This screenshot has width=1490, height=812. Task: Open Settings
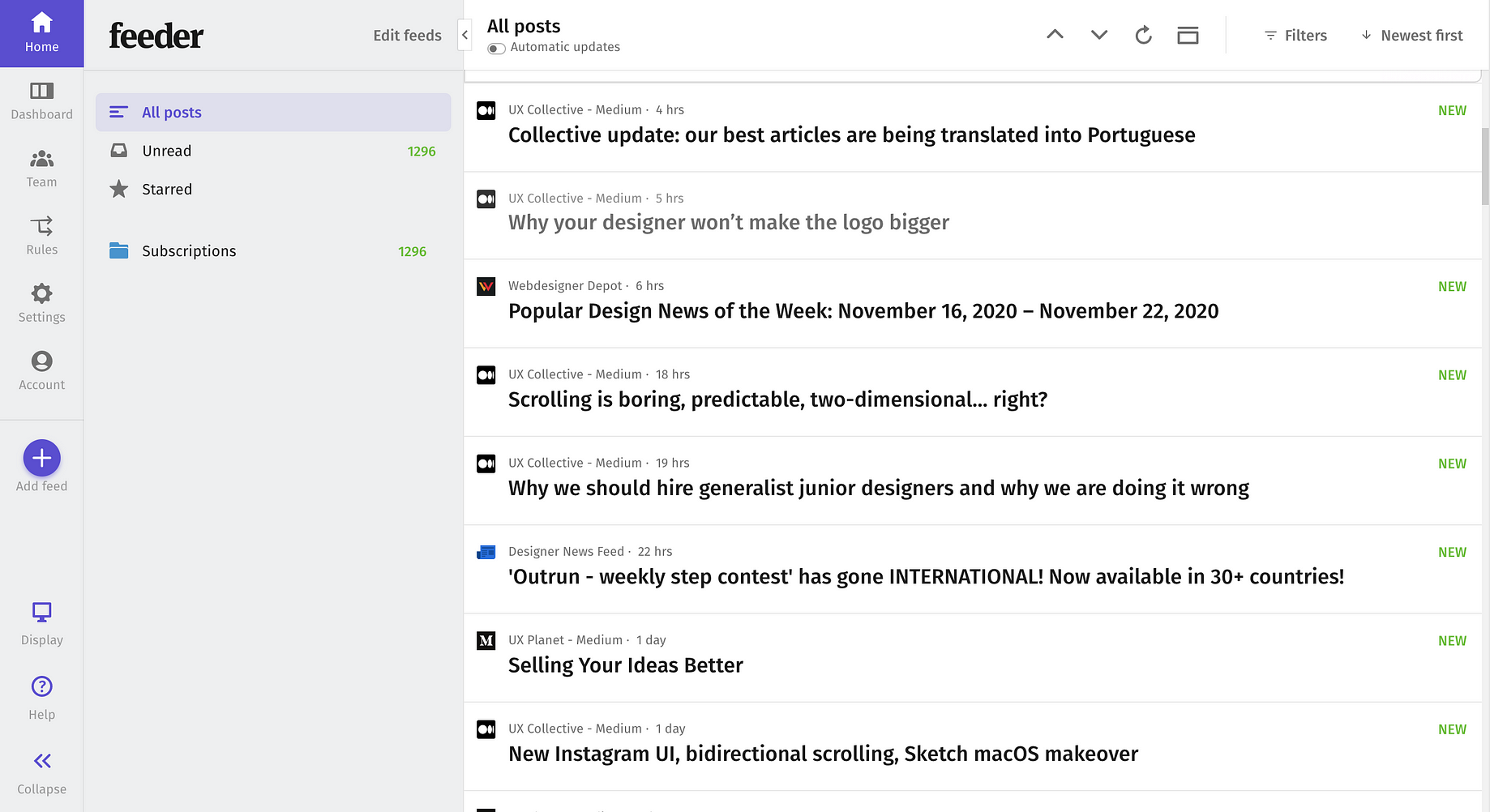[x=41, y=302]
